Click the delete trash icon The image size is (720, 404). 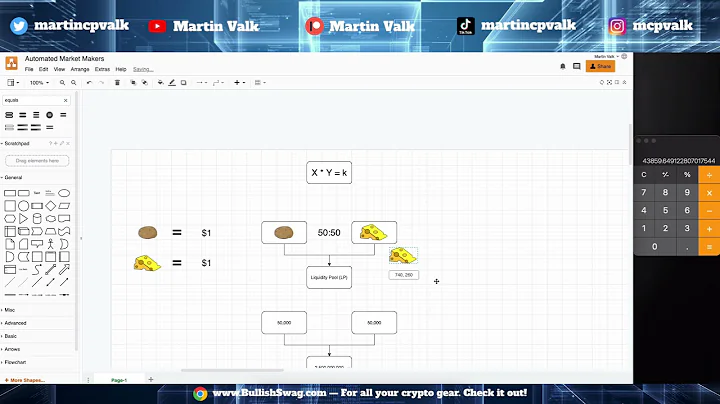click(117, 83)
